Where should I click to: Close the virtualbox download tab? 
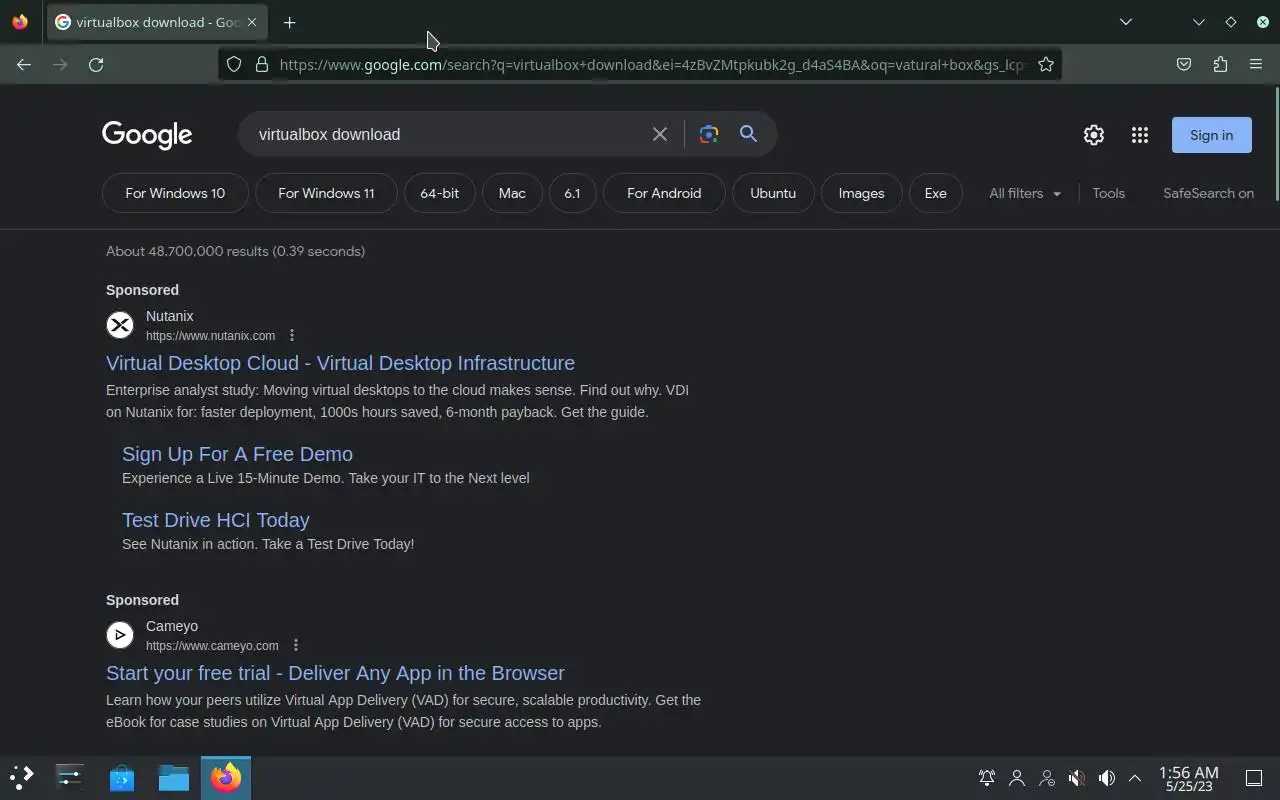click(x=251, y=22)
